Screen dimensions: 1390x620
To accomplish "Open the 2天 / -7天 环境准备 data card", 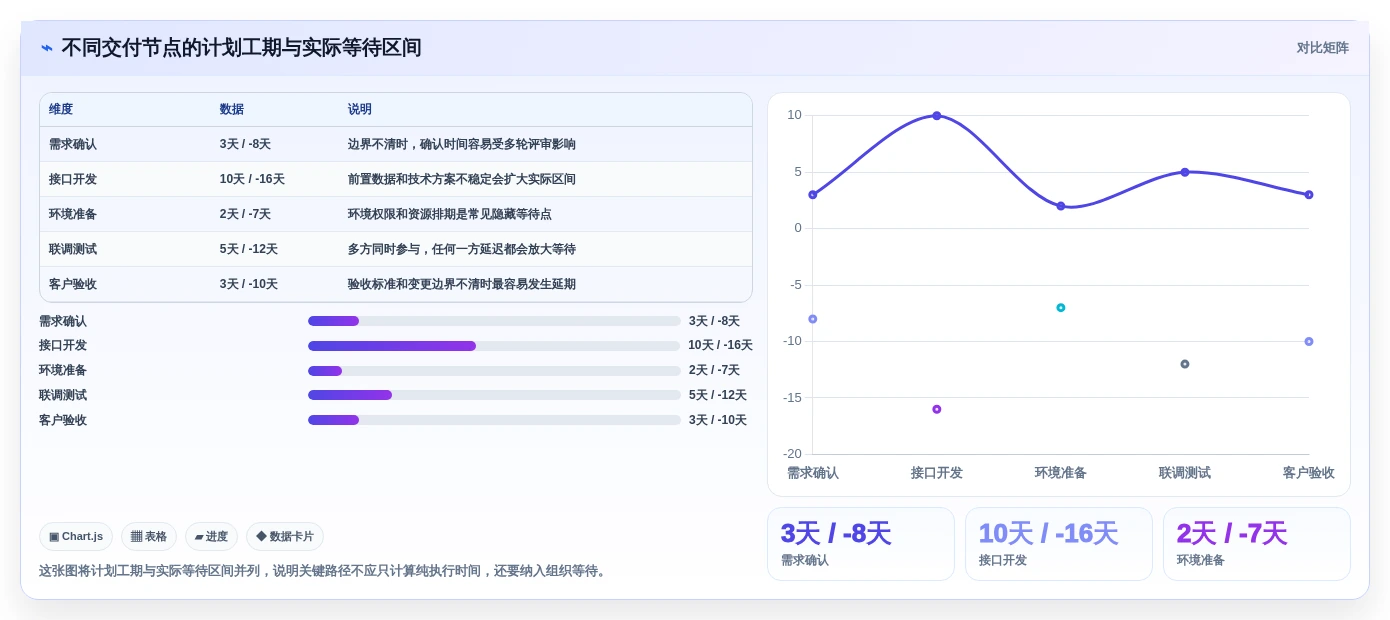I will pyautogui.click(x=1257, y=544).
